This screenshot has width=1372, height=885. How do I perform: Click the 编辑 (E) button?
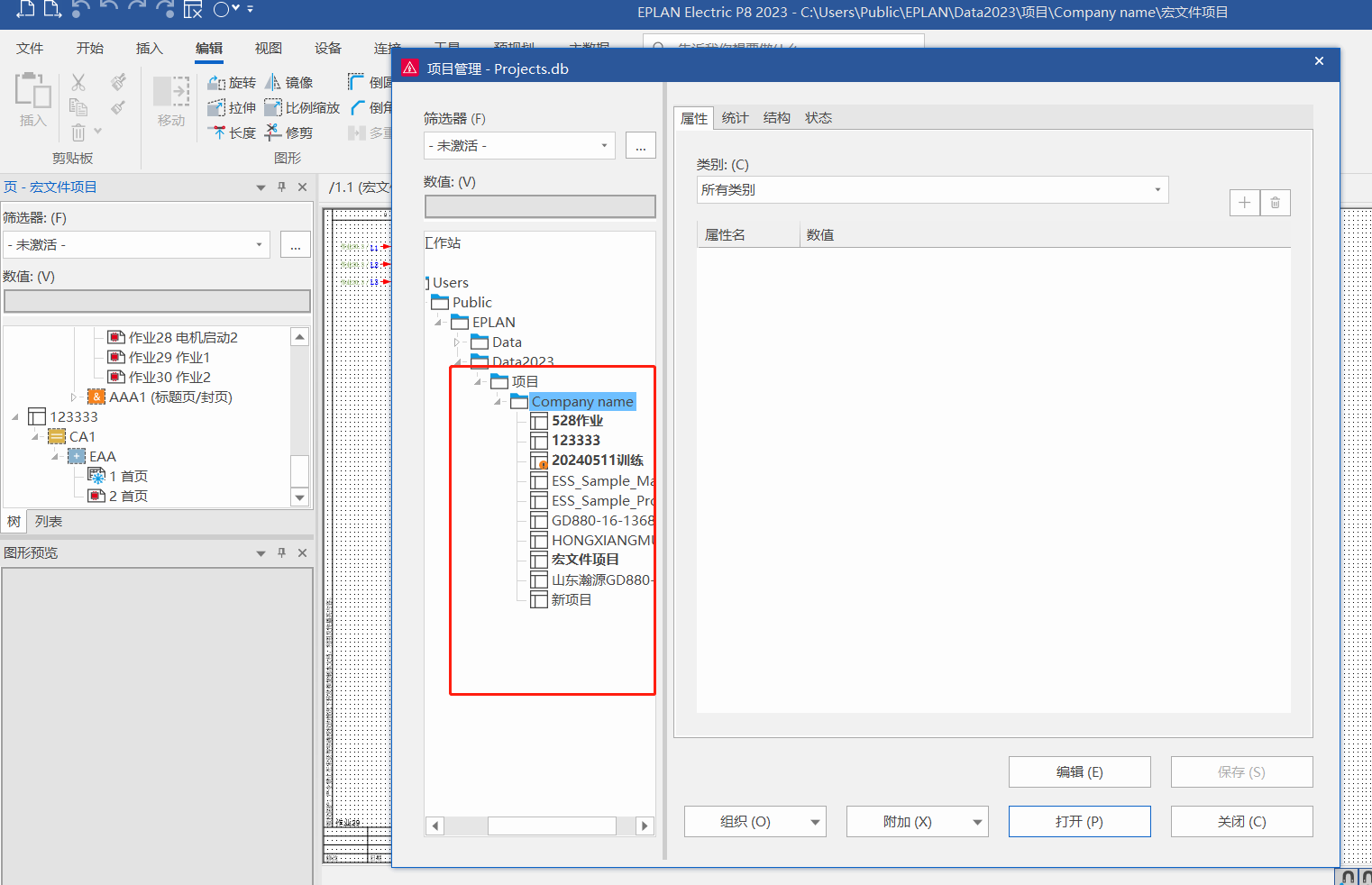pyautogui.click(x=1079, y=772)
